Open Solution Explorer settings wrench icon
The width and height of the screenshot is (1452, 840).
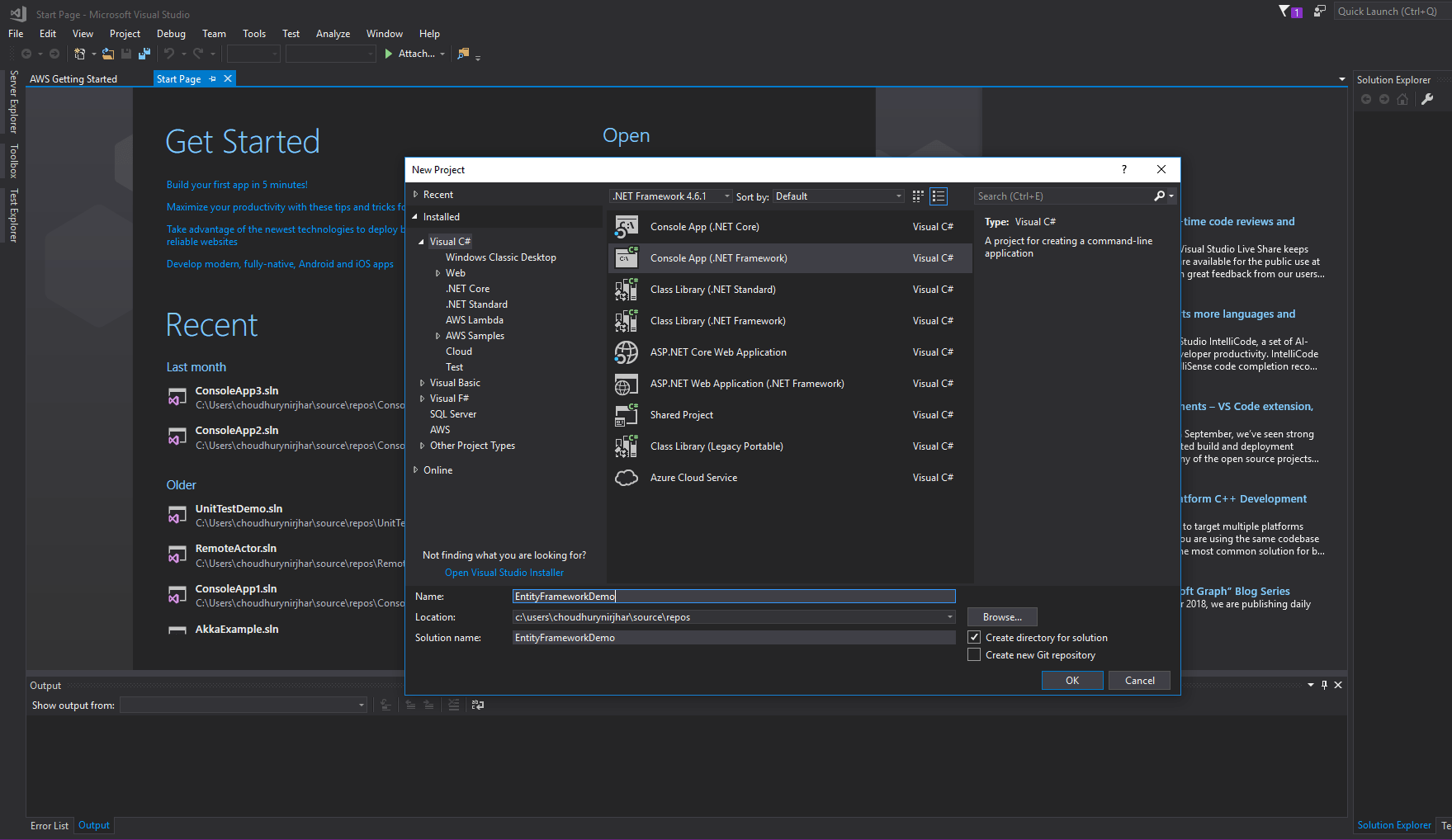(x=1427, y=98)
